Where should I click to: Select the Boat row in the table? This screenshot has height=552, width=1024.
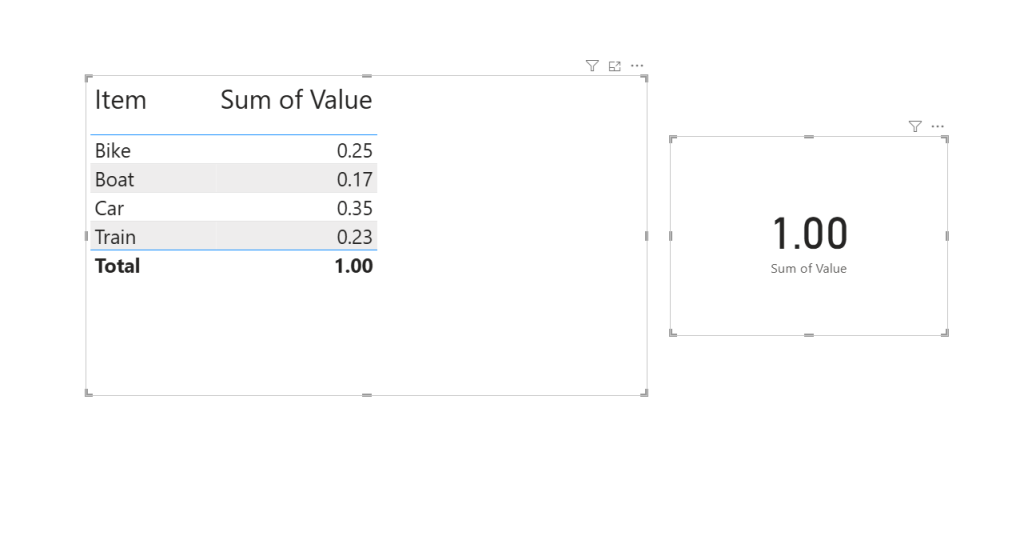(114, 179)
